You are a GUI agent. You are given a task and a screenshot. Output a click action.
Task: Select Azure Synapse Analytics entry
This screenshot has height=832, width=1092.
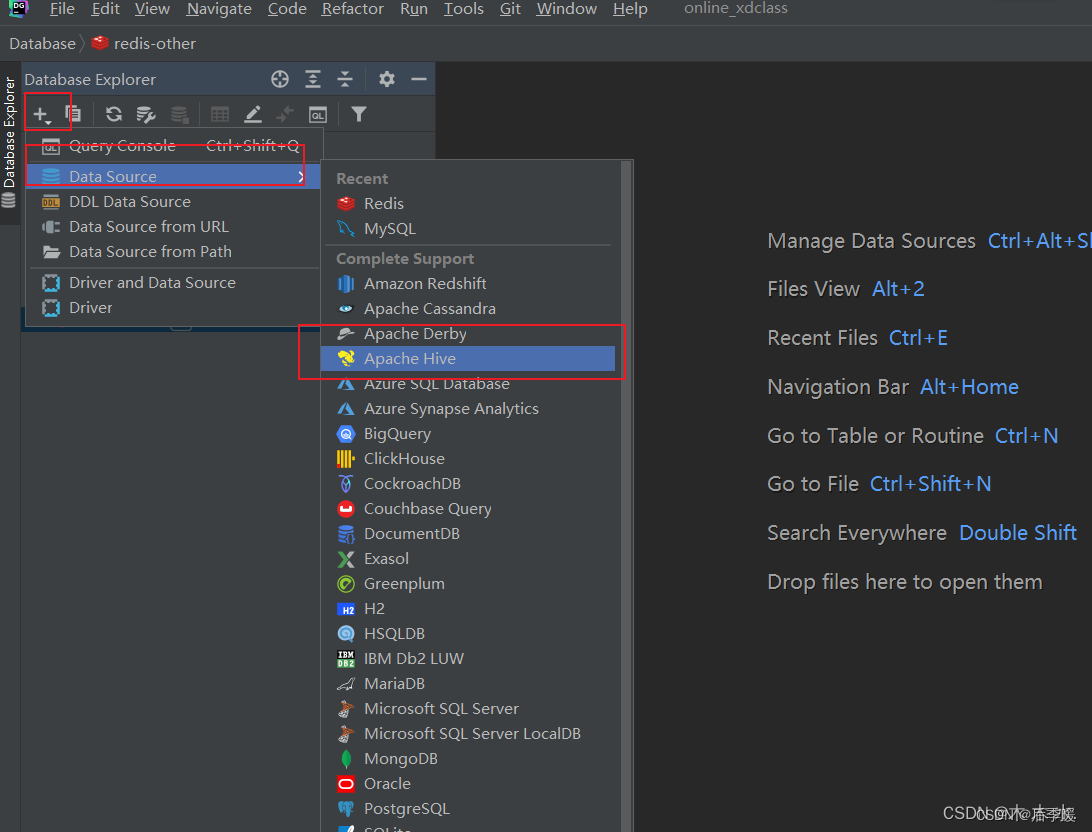pos(468,409)
